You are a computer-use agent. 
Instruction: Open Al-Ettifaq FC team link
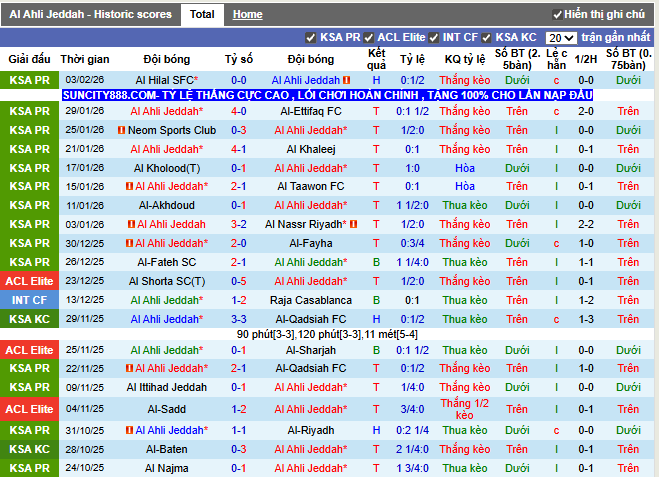(x=311, y=111)
